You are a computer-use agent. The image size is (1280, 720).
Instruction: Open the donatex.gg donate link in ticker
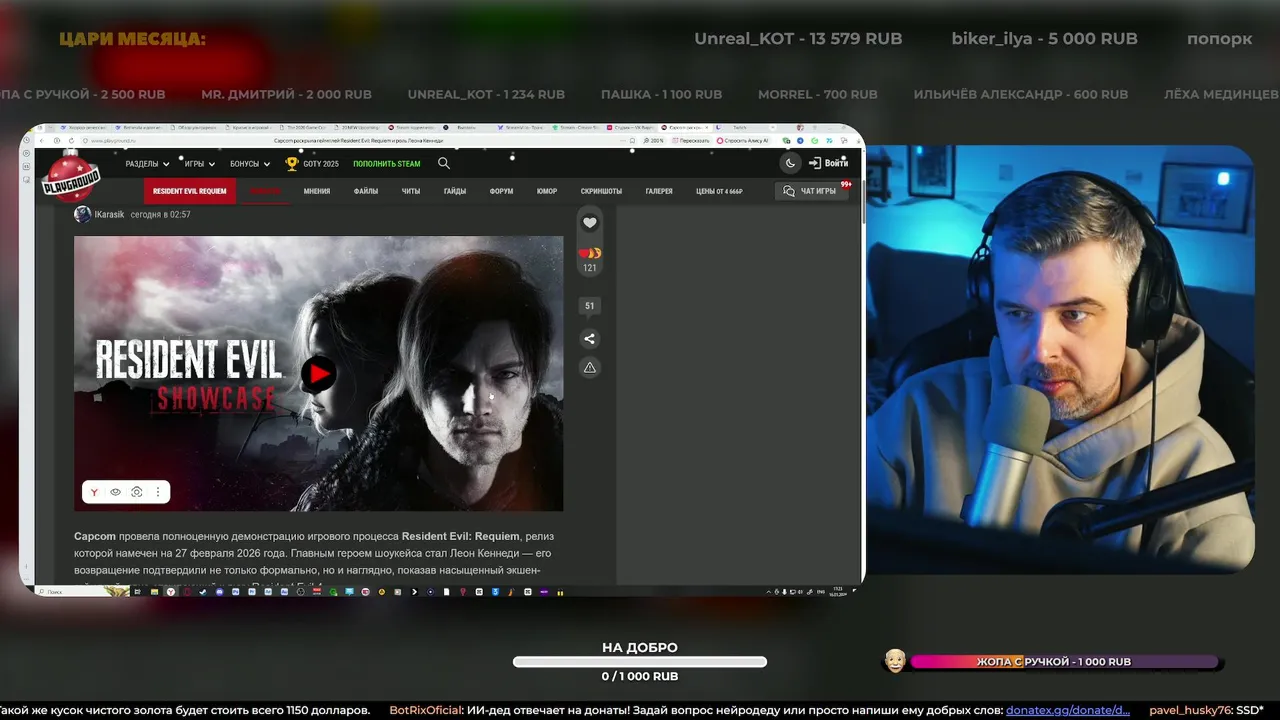tap(1068, 710)
